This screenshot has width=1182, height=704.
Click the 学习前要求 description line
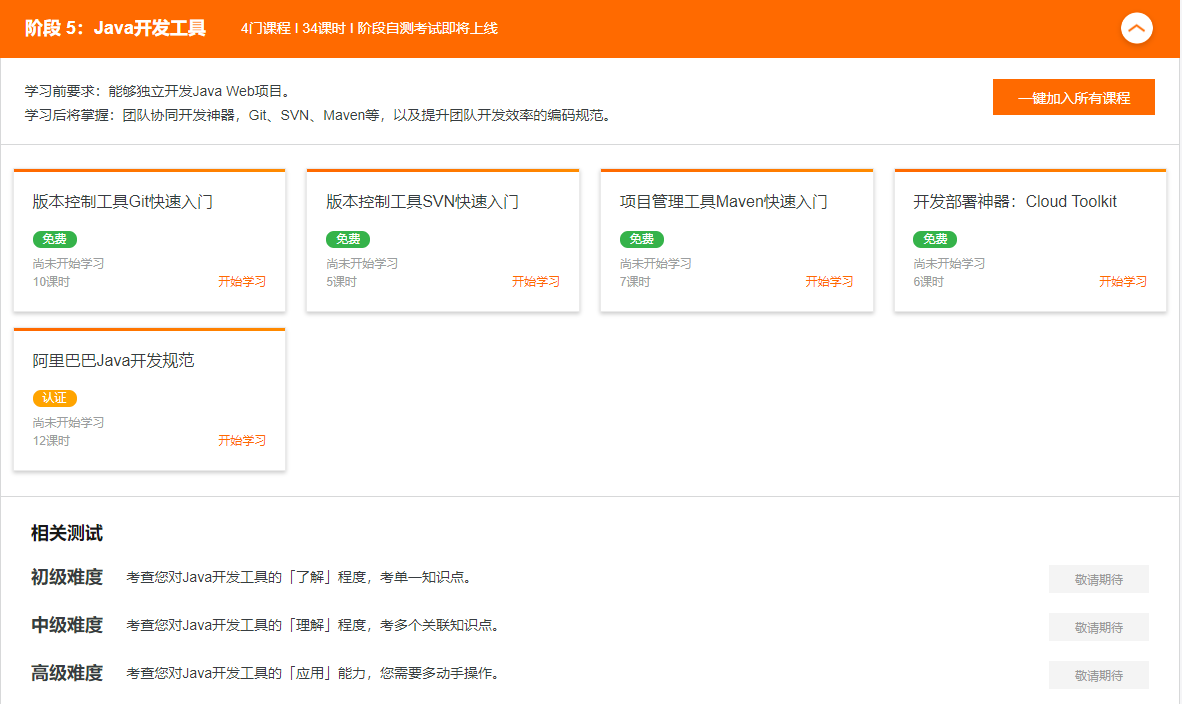[x=158, y=91]
